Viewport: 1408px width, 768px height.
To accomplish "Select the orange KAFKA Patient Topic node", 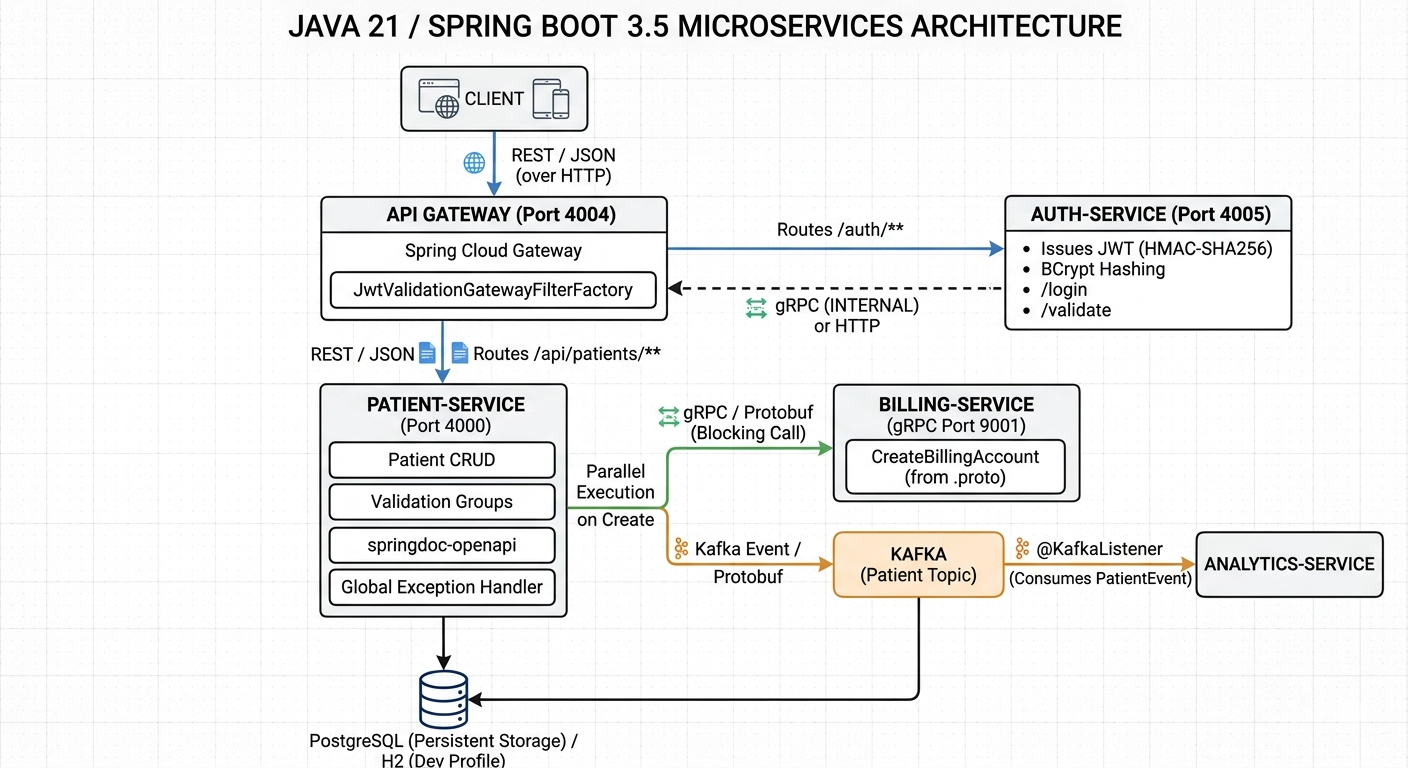I will (918, 565).
